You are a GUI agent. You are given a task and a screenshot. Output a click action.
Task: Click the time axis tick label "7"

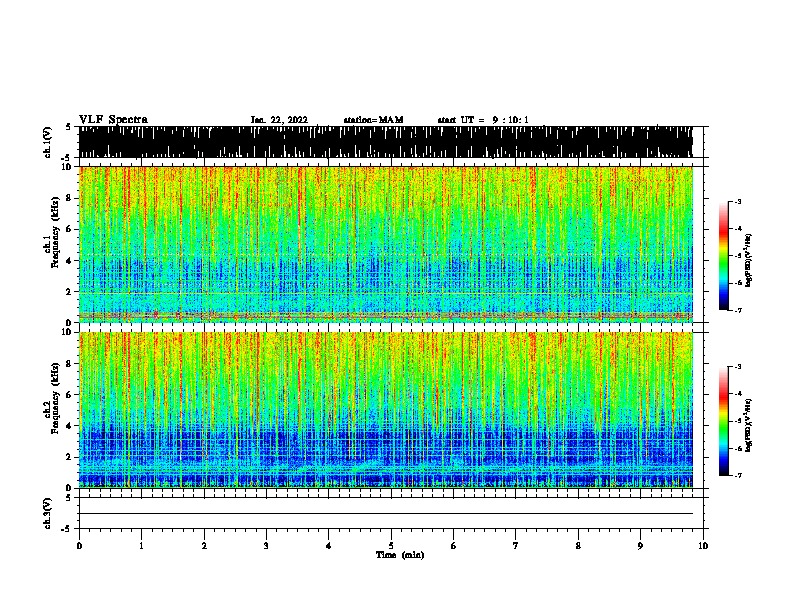pos(516,546)
